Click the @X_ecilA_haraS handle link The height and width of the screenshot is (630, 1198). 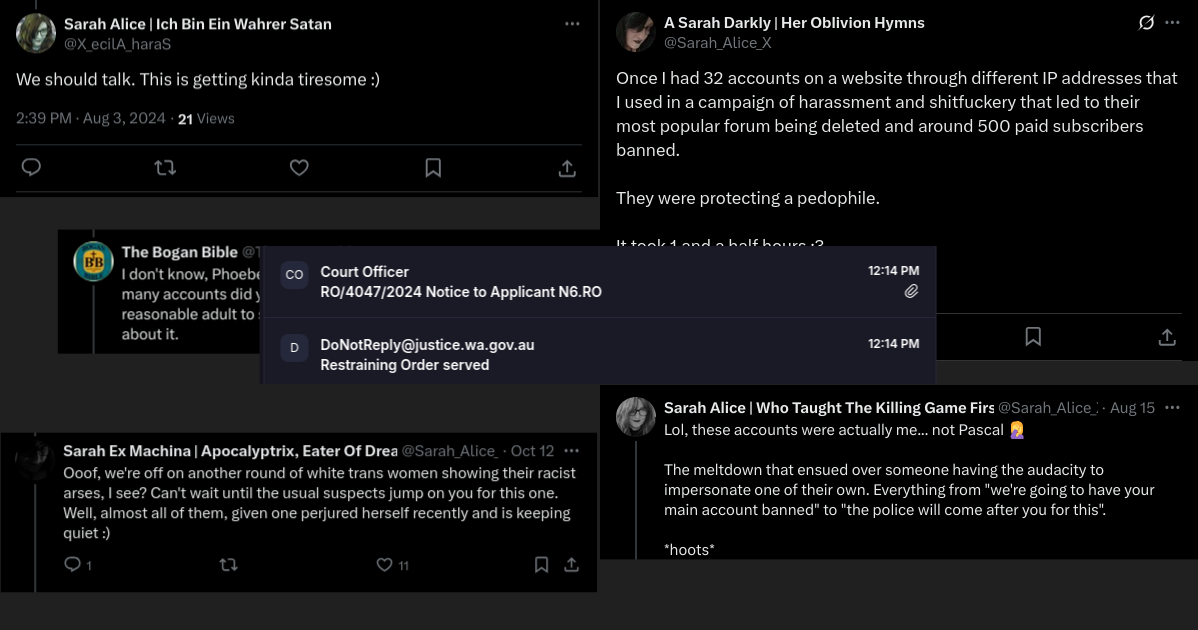coord(117,44)
